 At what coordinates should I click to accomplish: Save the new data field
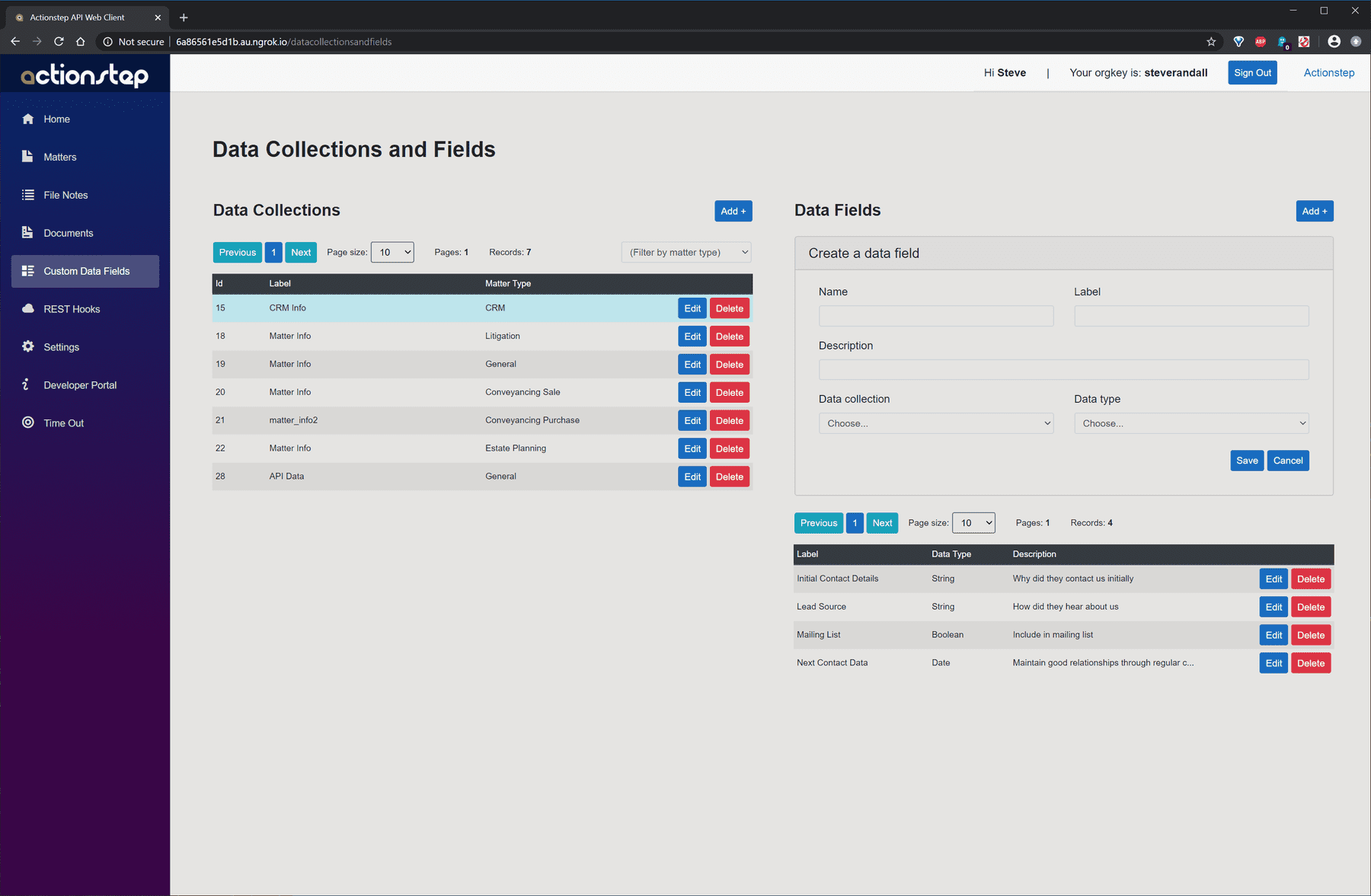(x=1247, y=461)
